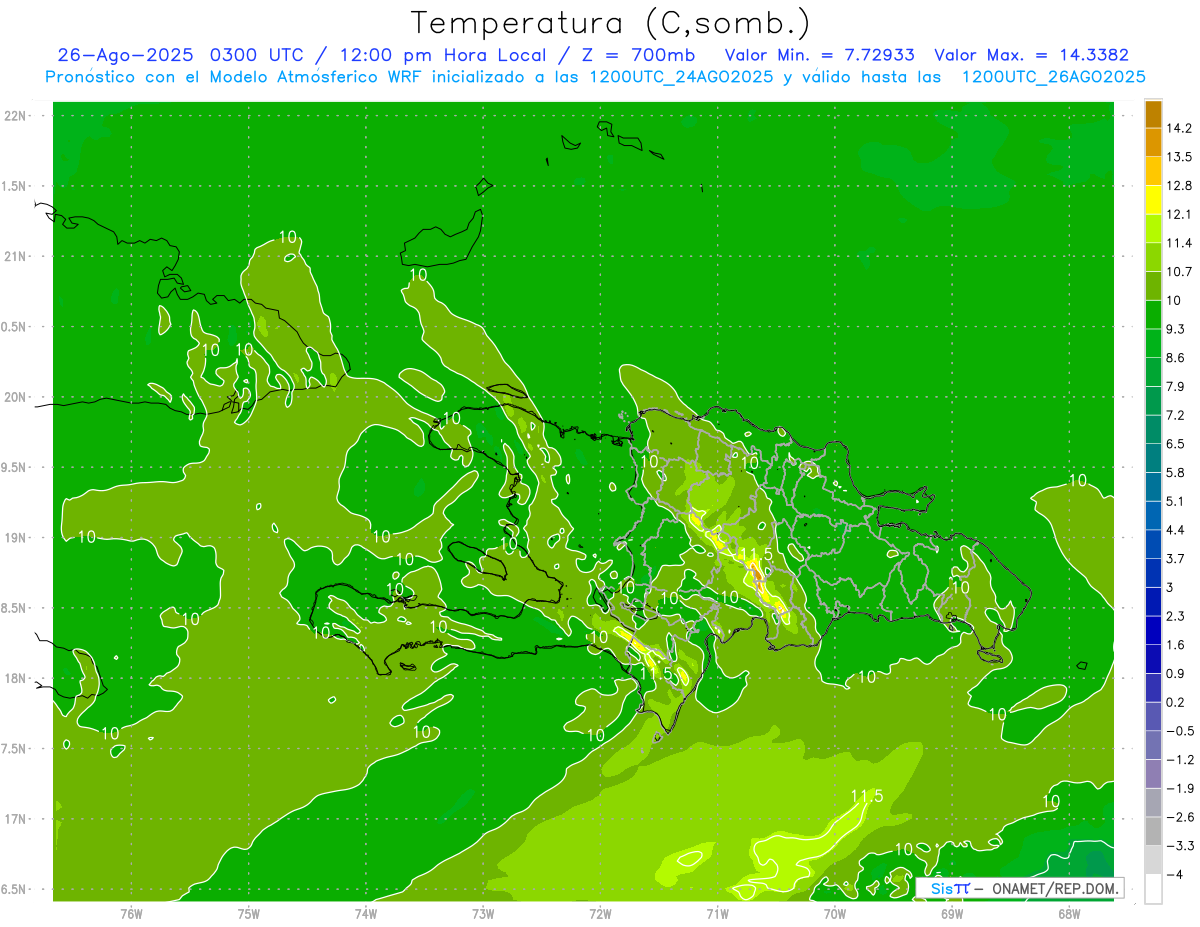The height and width of the screenshot is (927, 1200).
Task: Click the '-4' colorbar label
Action: [1173, 875]
